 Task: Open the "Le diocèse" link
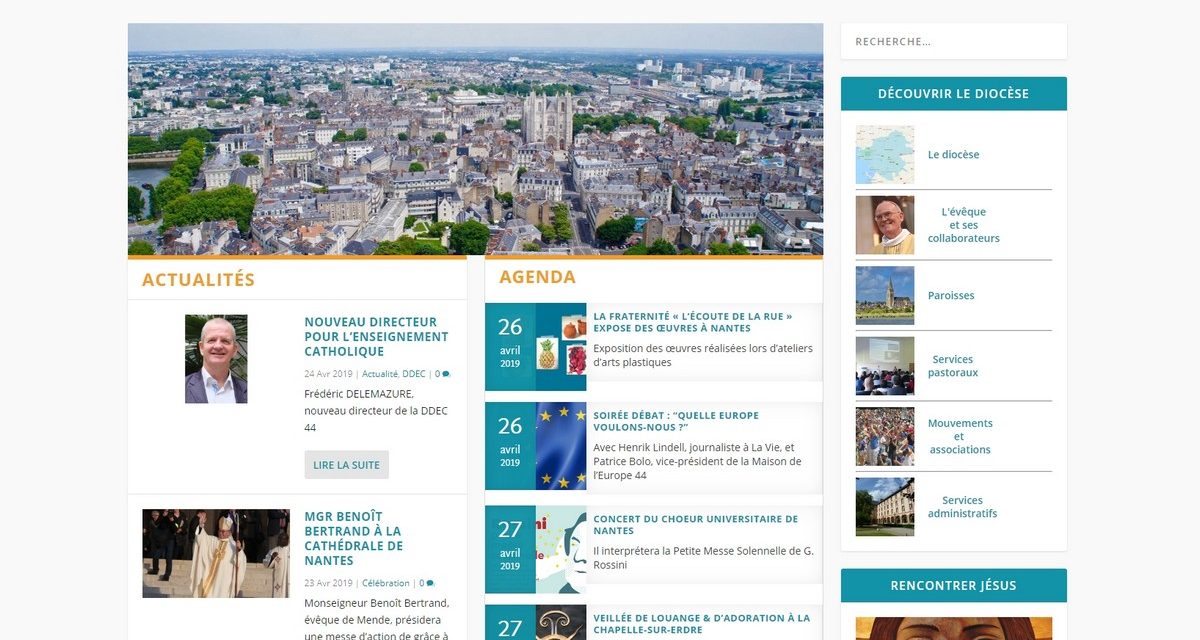(952, 154)
